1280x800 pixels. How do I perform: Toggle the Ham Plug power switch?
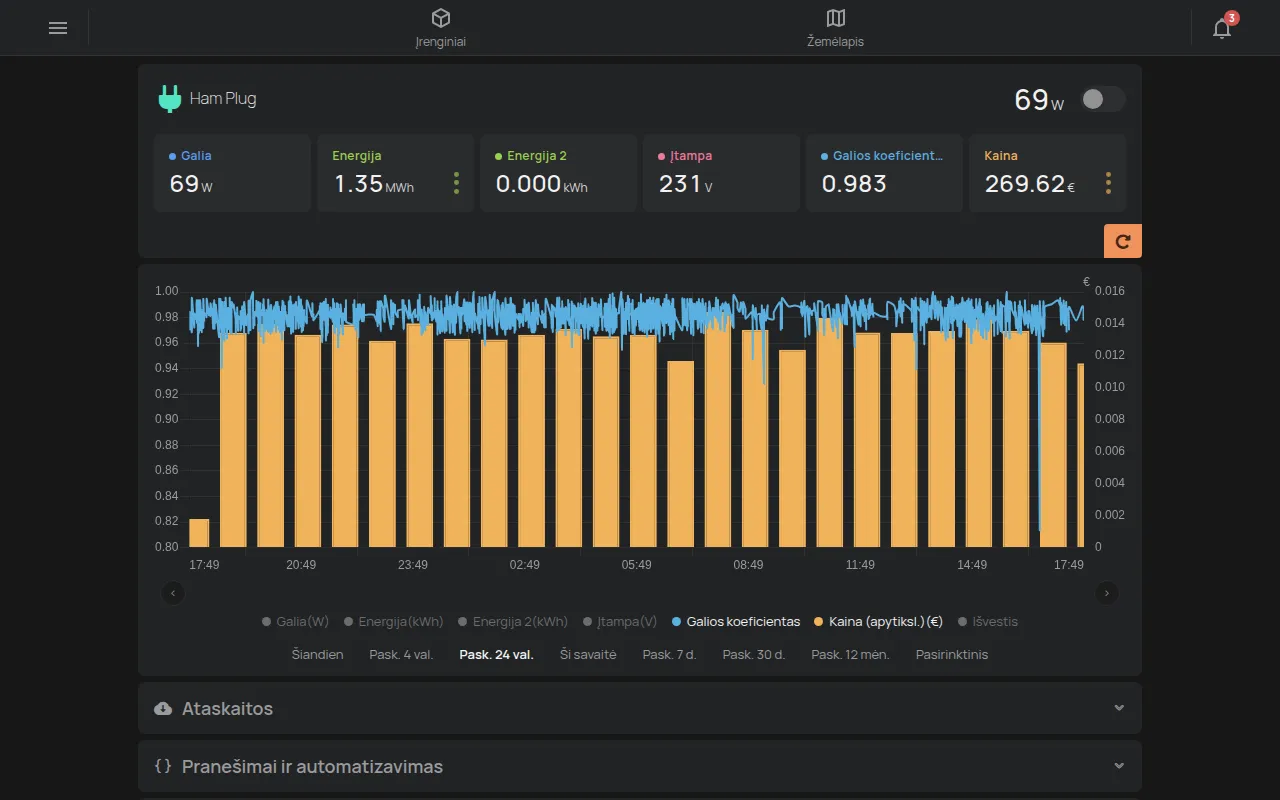tap(1103, 99)
